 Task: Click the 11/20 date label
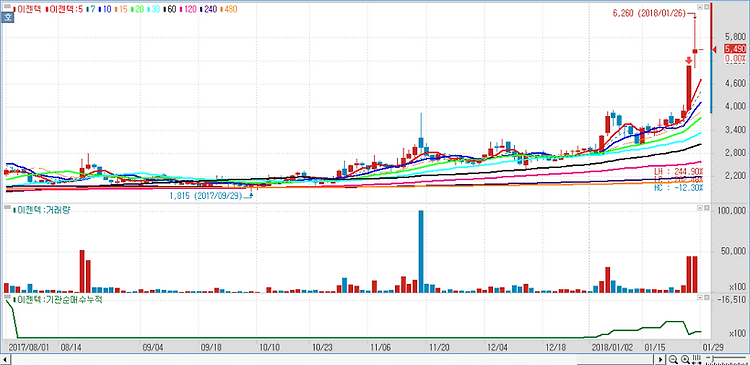(x=439, y=346)
